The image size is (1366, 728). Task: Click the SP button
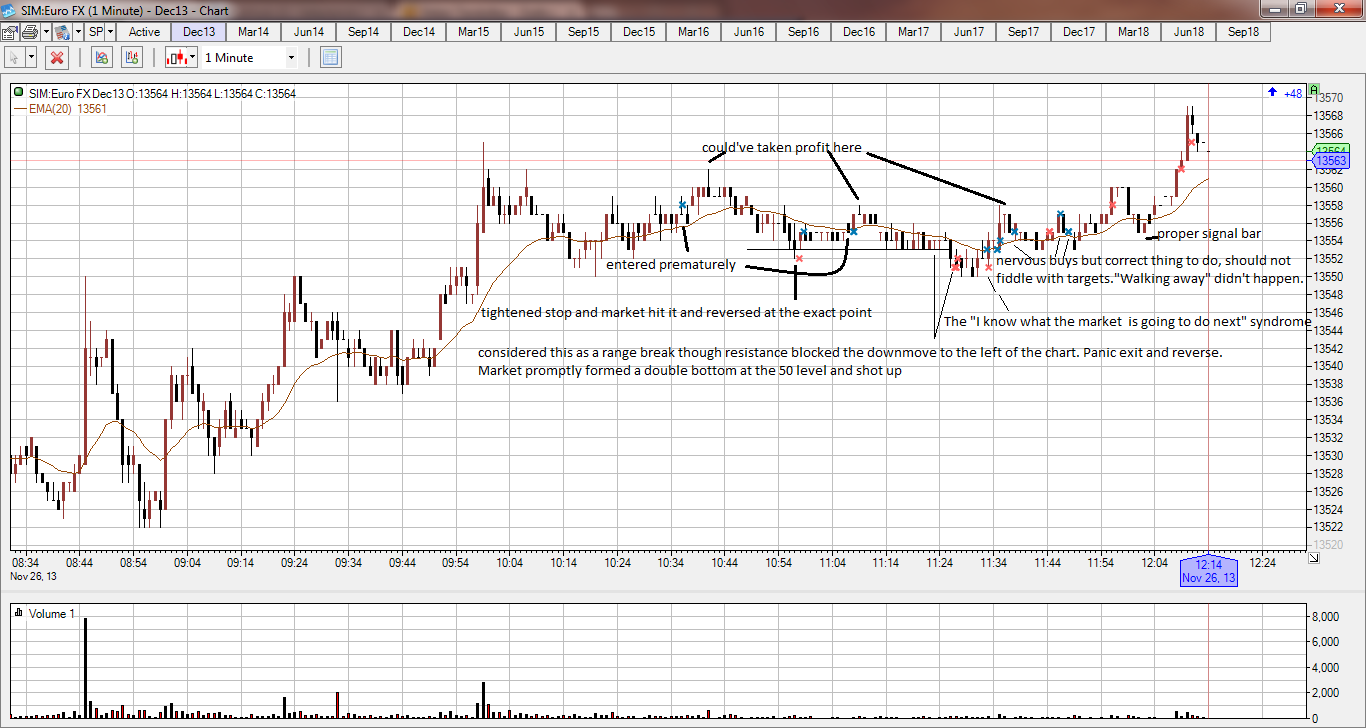coord(96,32)
